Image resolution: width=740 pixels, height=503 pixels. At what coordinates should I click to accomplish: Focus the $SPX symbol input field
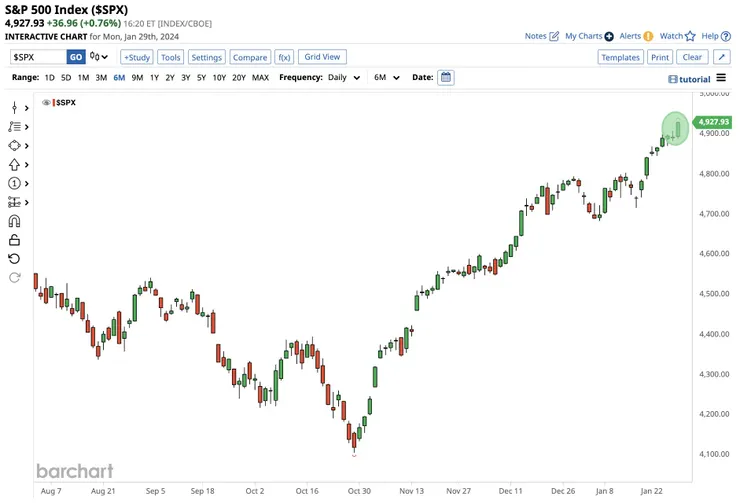pos(39,57)
